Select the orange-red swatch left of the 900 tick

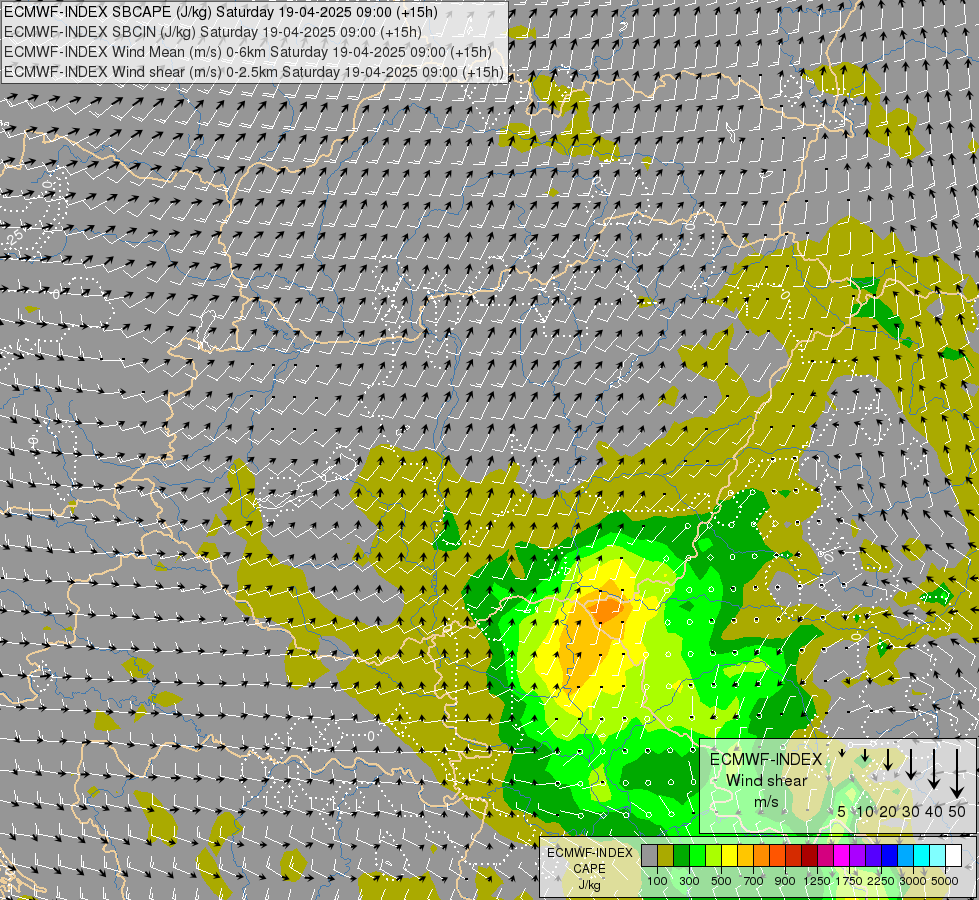(x=778, y=855)
